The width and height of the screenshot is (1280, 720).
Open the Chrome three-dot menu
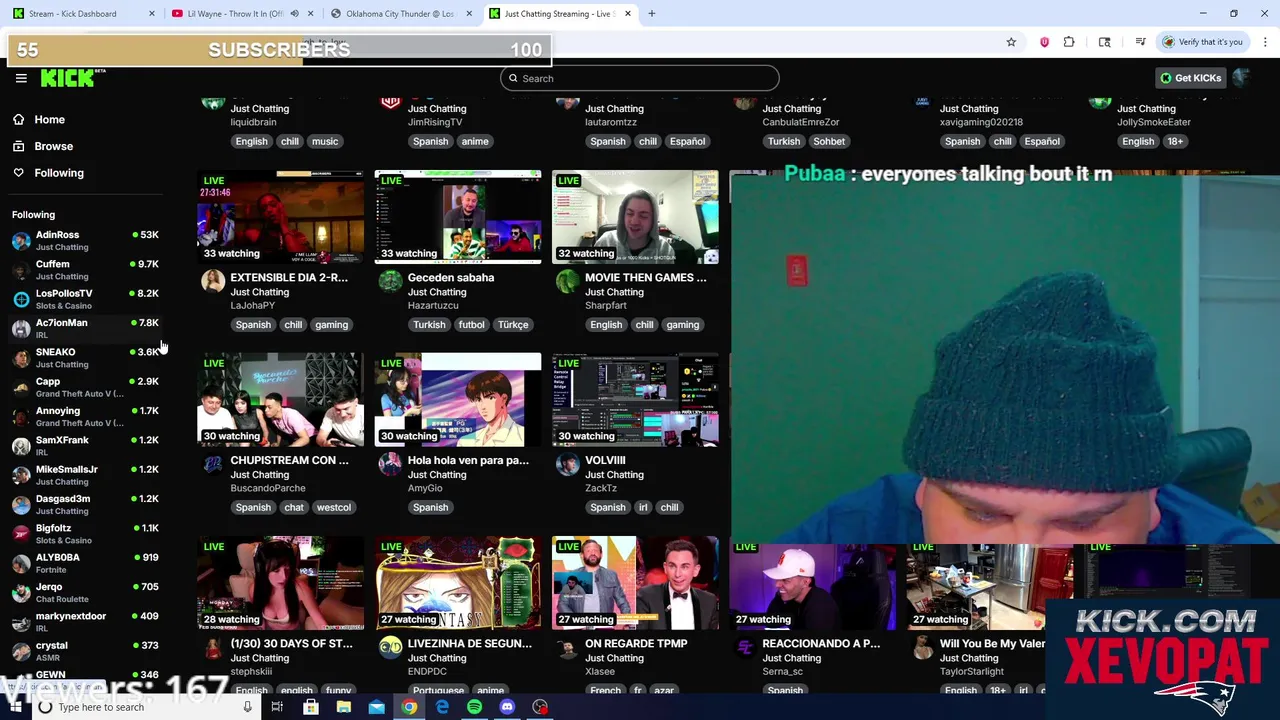(1265, 42)
